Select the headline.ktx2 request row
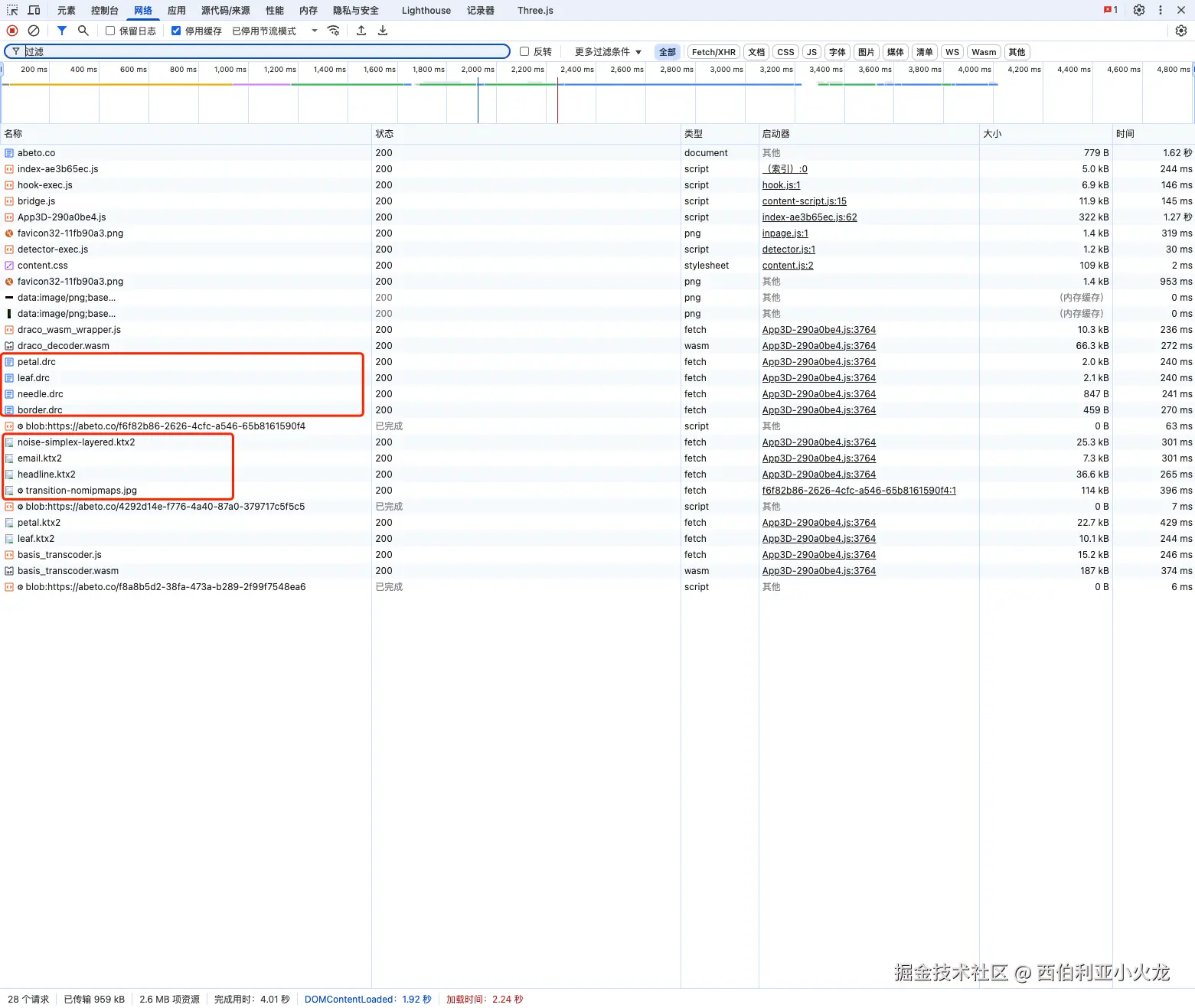Viewport: 1195px width, 1008px height. click(597, 475)
